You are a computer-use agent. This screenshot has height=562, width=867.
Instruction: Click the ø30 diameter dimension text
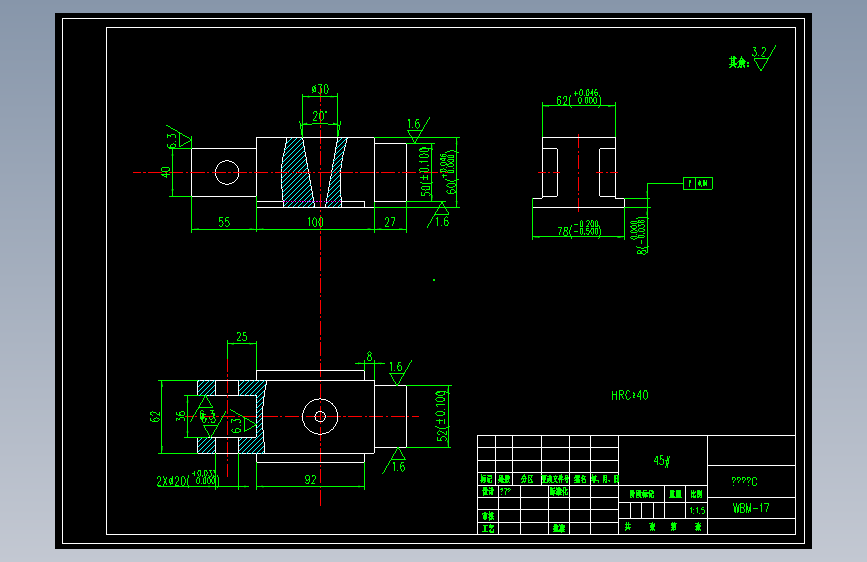point(320,89)
